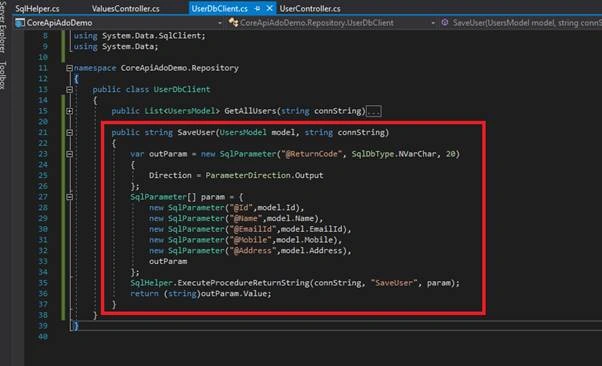Click SqlDbType.NVarChar on line 23
The height and width of the screenshot is (366, 602).
click(394, 154)
